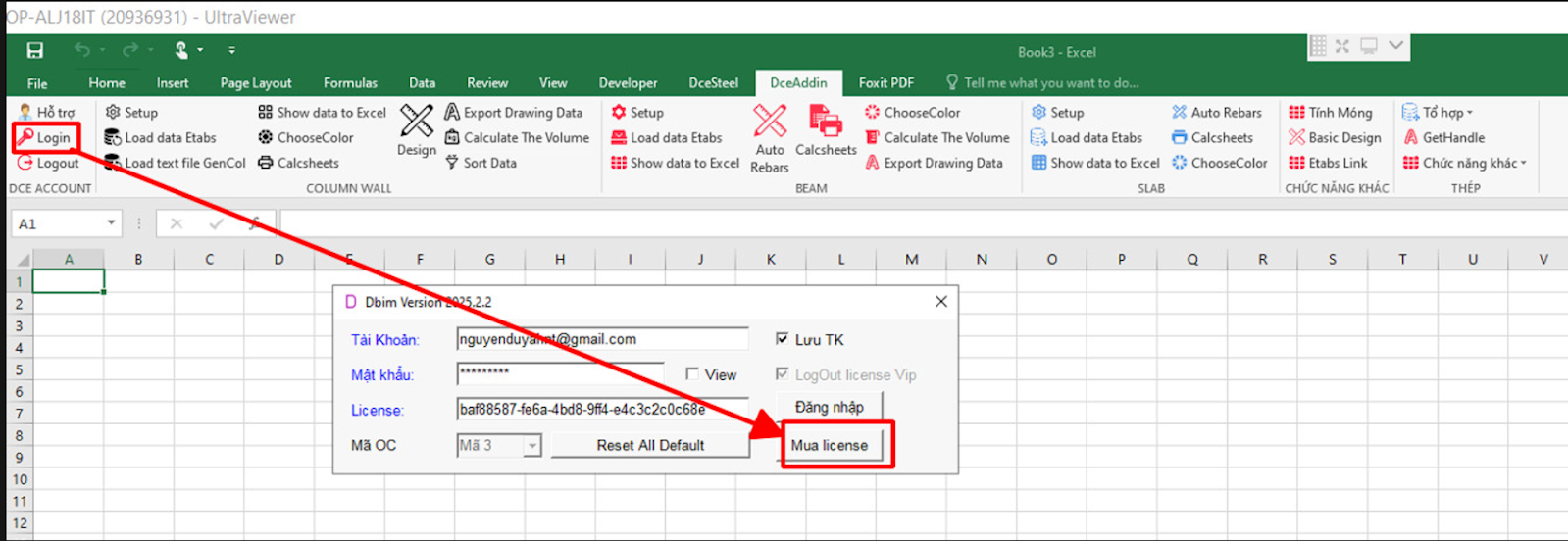Click Logout in DCE Account group
This screenshot has height=541, width=1568.
(x=48, y=164)
